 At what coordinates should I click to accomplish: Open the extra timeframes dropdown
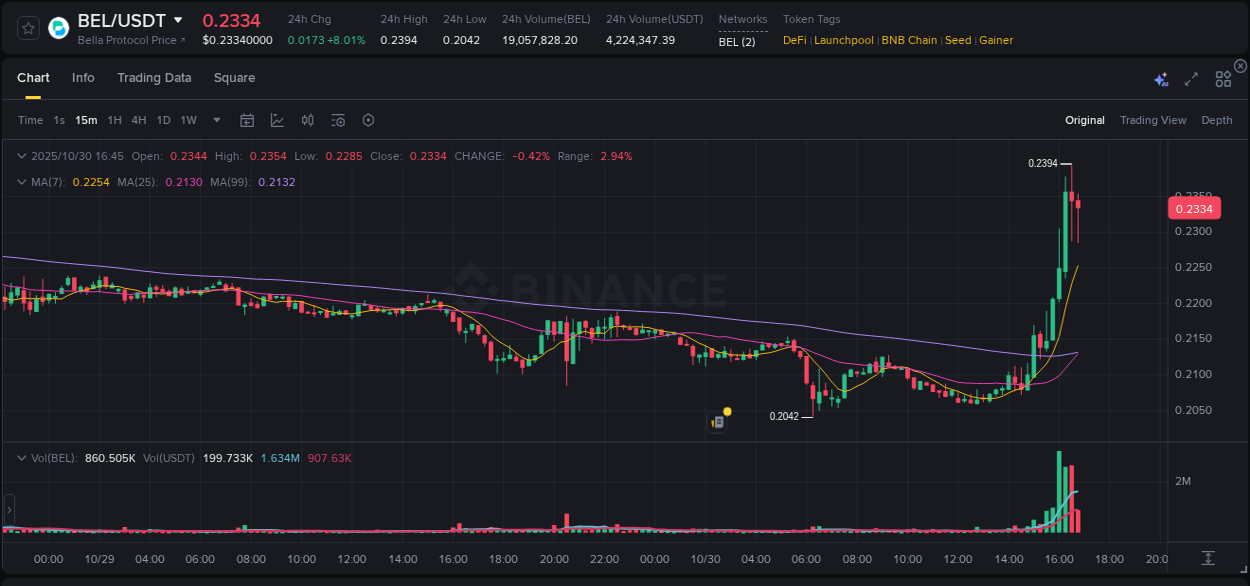215,119
